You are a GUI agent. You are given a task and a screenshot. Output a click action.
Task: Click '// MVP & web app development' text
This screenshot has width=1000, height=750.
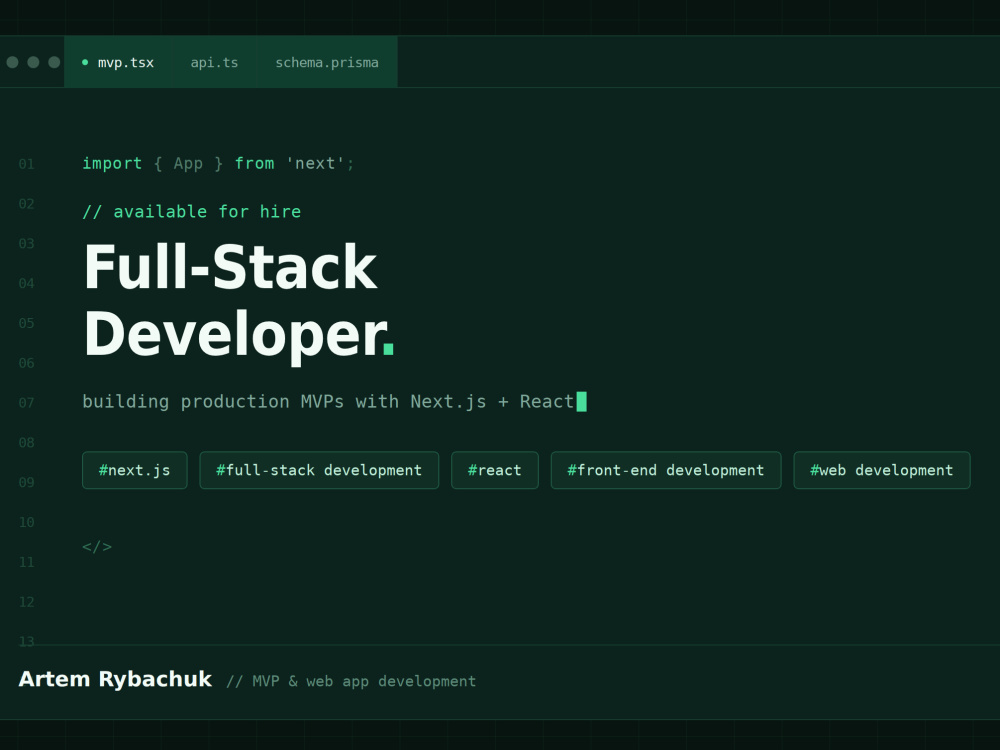pos(351,681)
